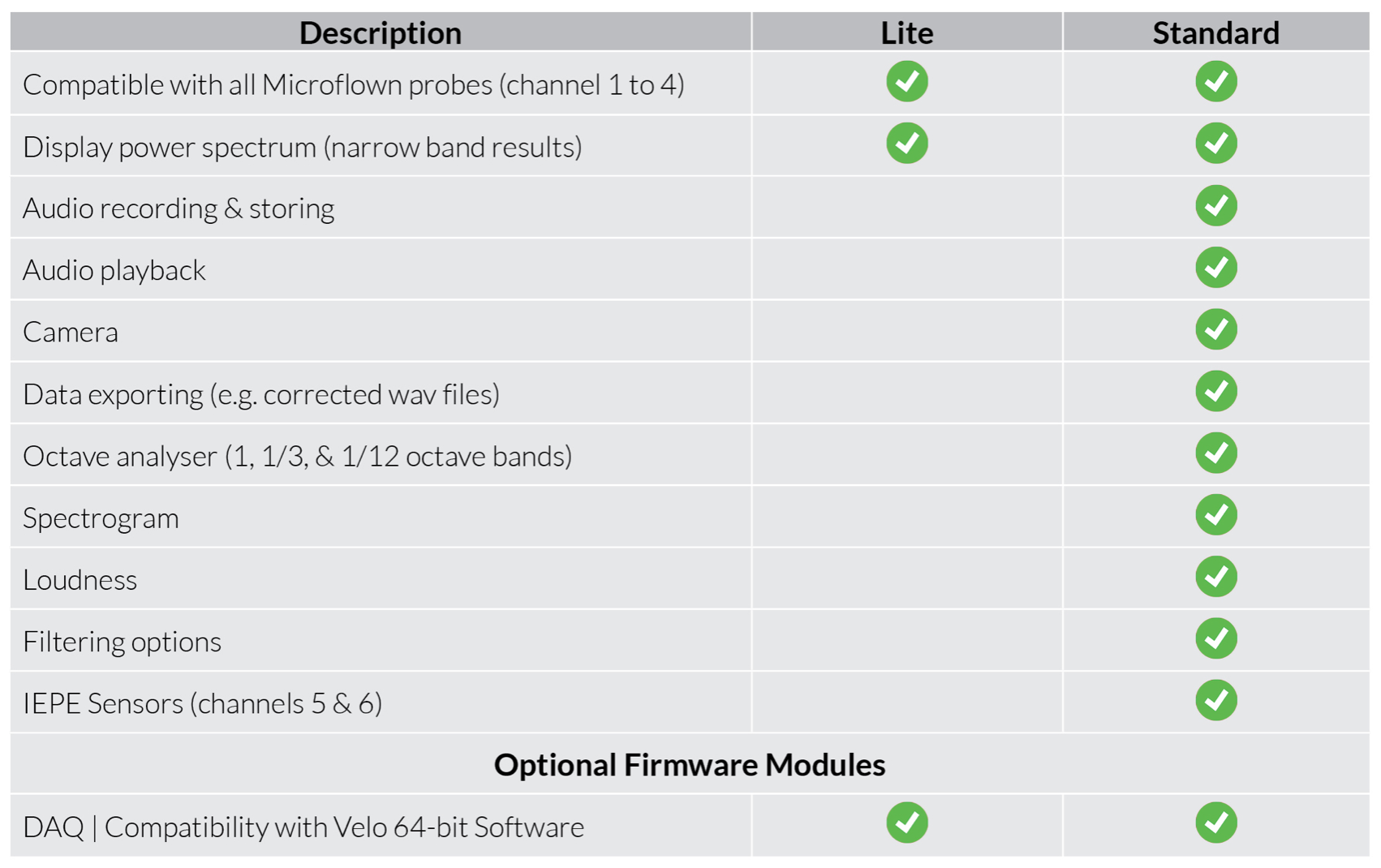Screen dimensions: 1381x868
Task: Click the Standard checkmark for Octave analyser
Action: (1215, 453)
